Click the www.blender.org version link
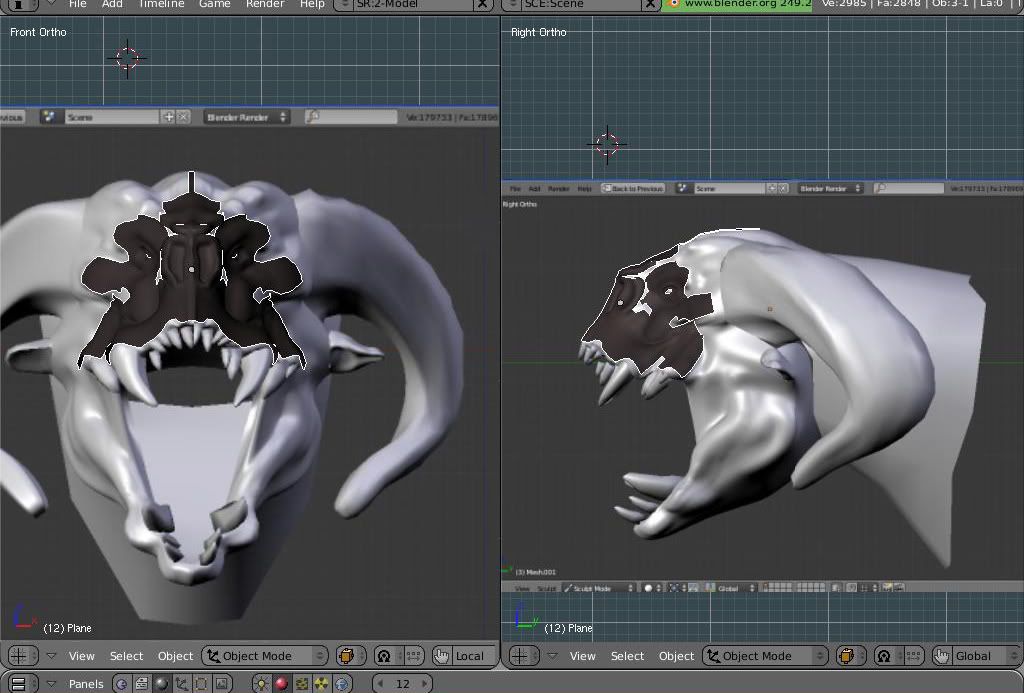1024x693 pixels. coord(740,4)
